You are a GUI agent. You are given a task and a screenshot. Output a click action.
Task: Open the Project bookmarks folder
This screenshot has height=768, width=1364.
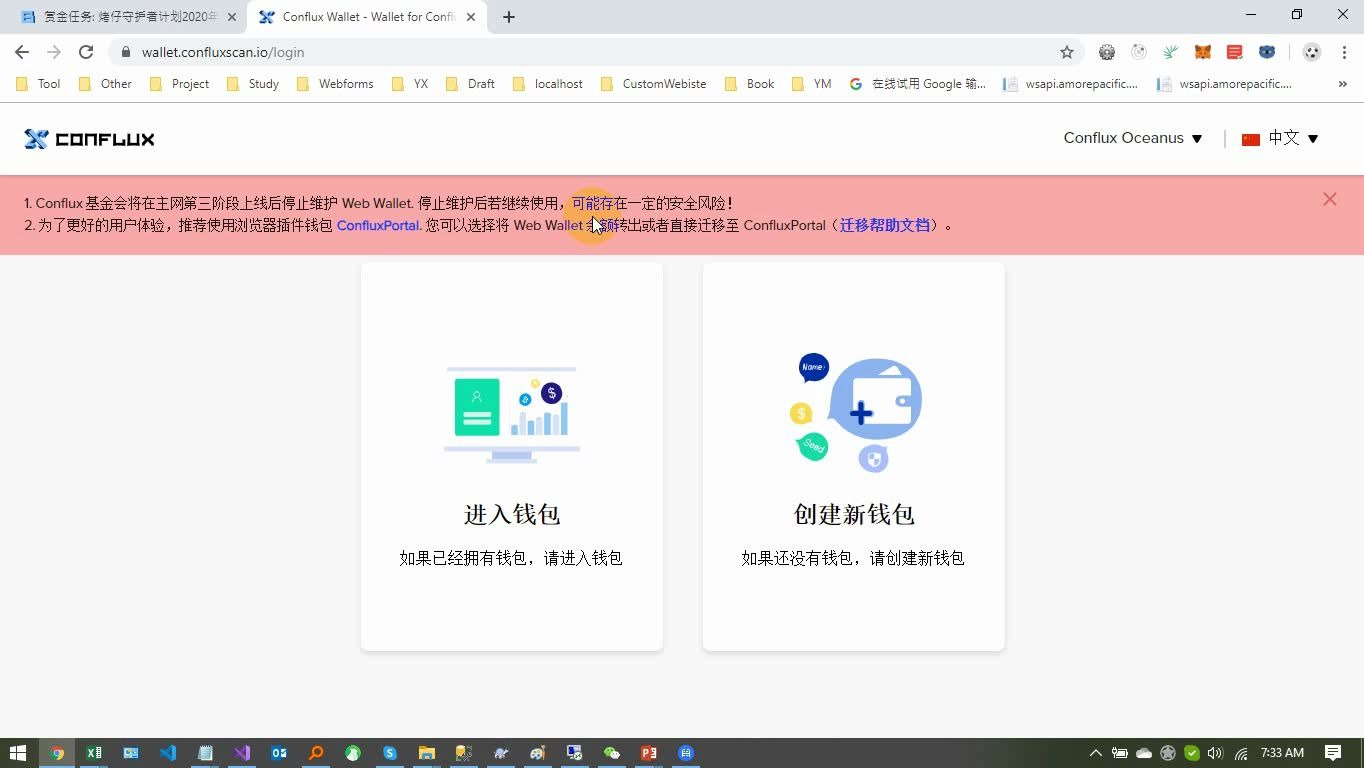(x=180, y=84)
